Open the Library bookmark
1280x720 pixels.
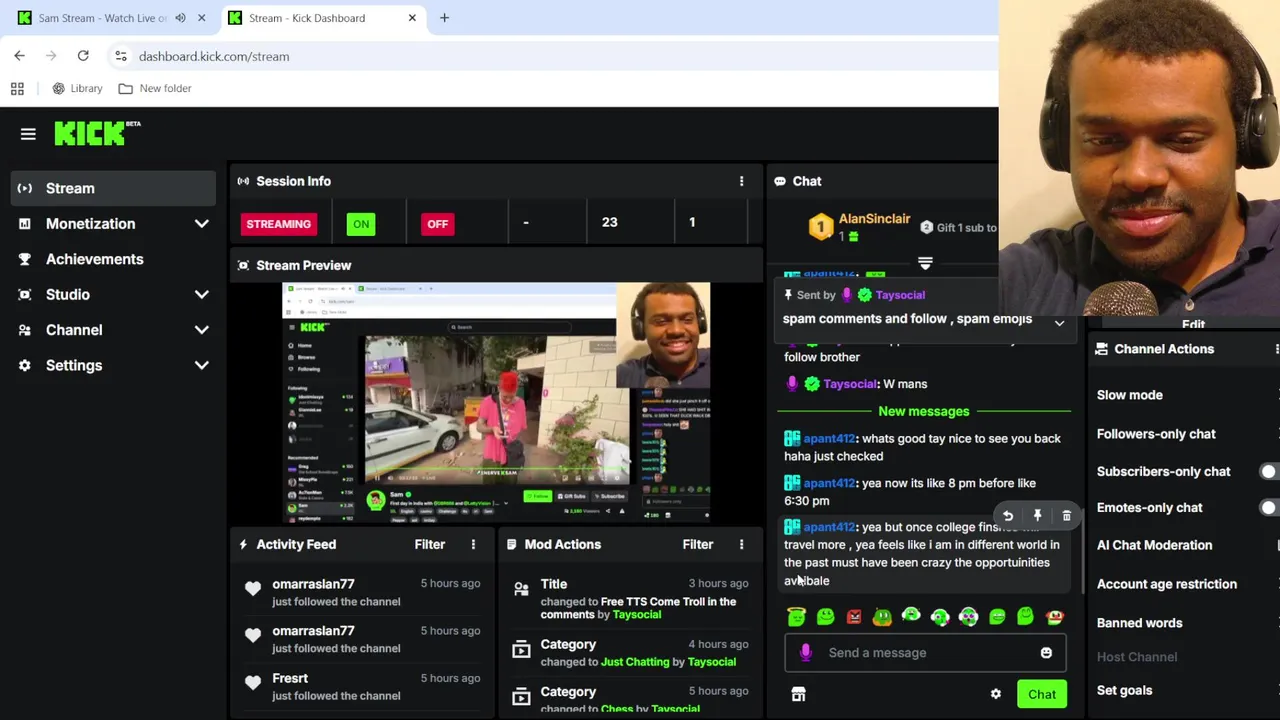(77, 88)
